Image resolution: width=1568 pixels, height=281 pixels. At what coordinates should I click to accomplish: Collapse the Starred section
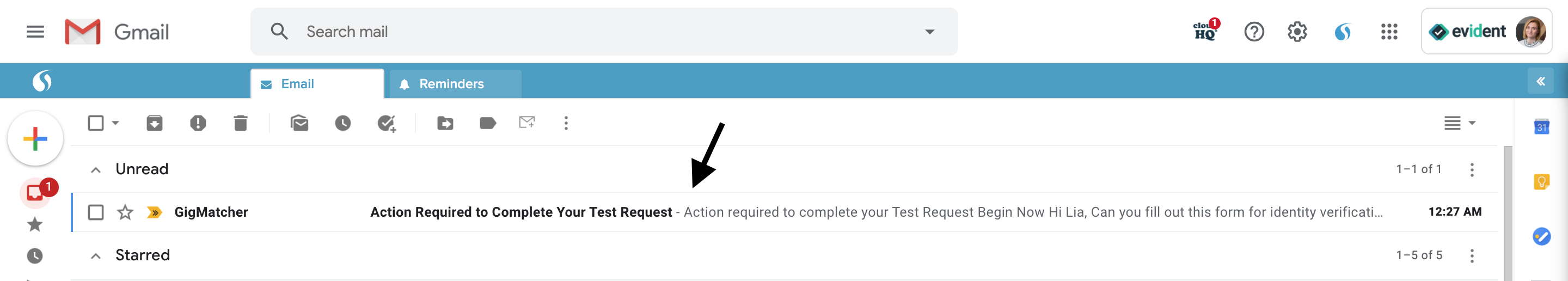click(96, 256)
